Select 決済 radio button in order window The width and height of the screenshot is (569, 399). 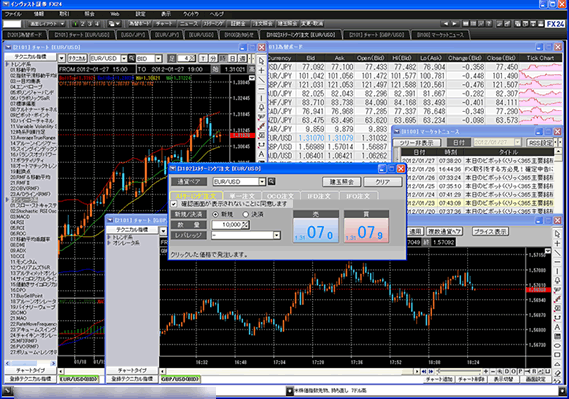[x=246, y=214]
